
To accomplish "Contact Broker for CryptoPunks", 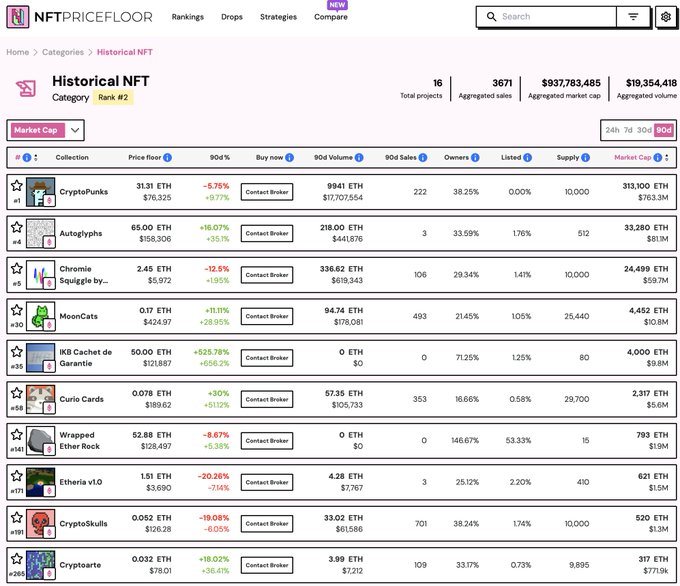I will coord(267,192).
